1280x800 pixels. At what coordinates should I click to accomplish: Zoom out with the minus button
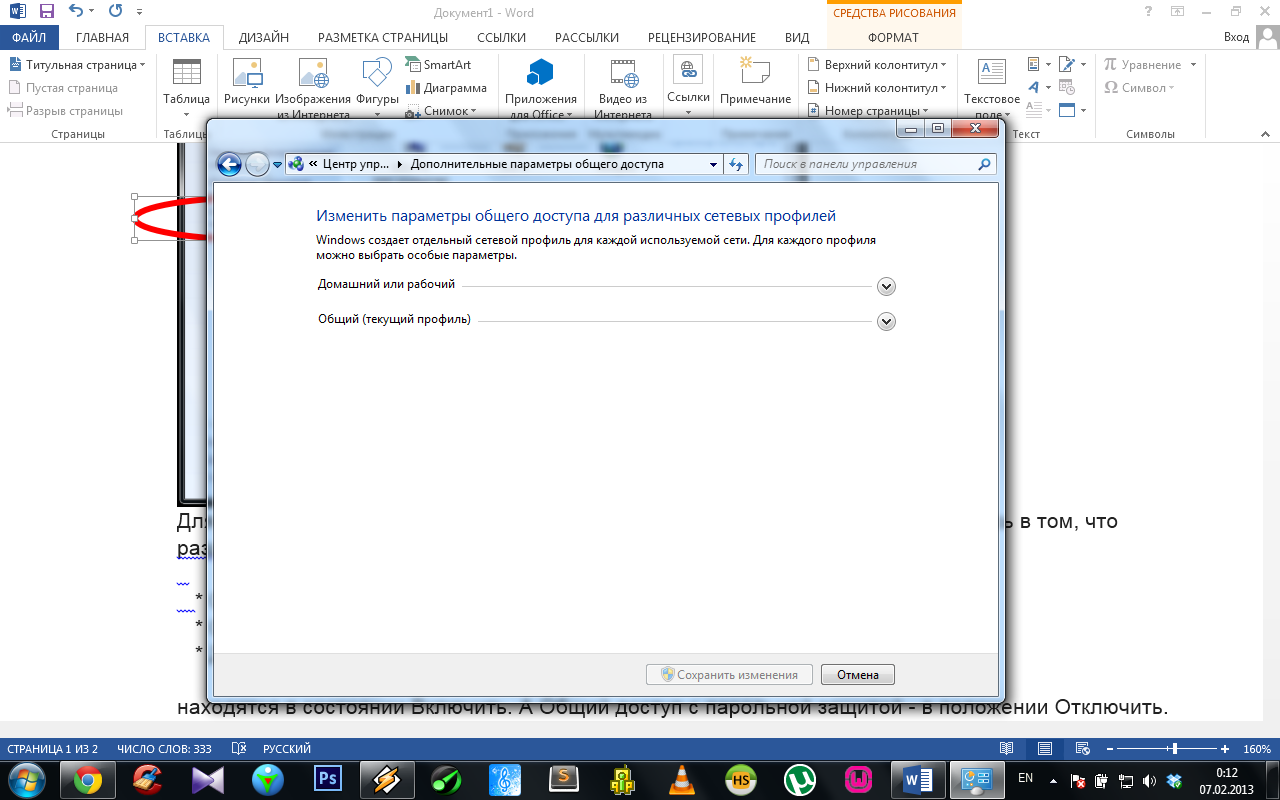coord(1110,748)
